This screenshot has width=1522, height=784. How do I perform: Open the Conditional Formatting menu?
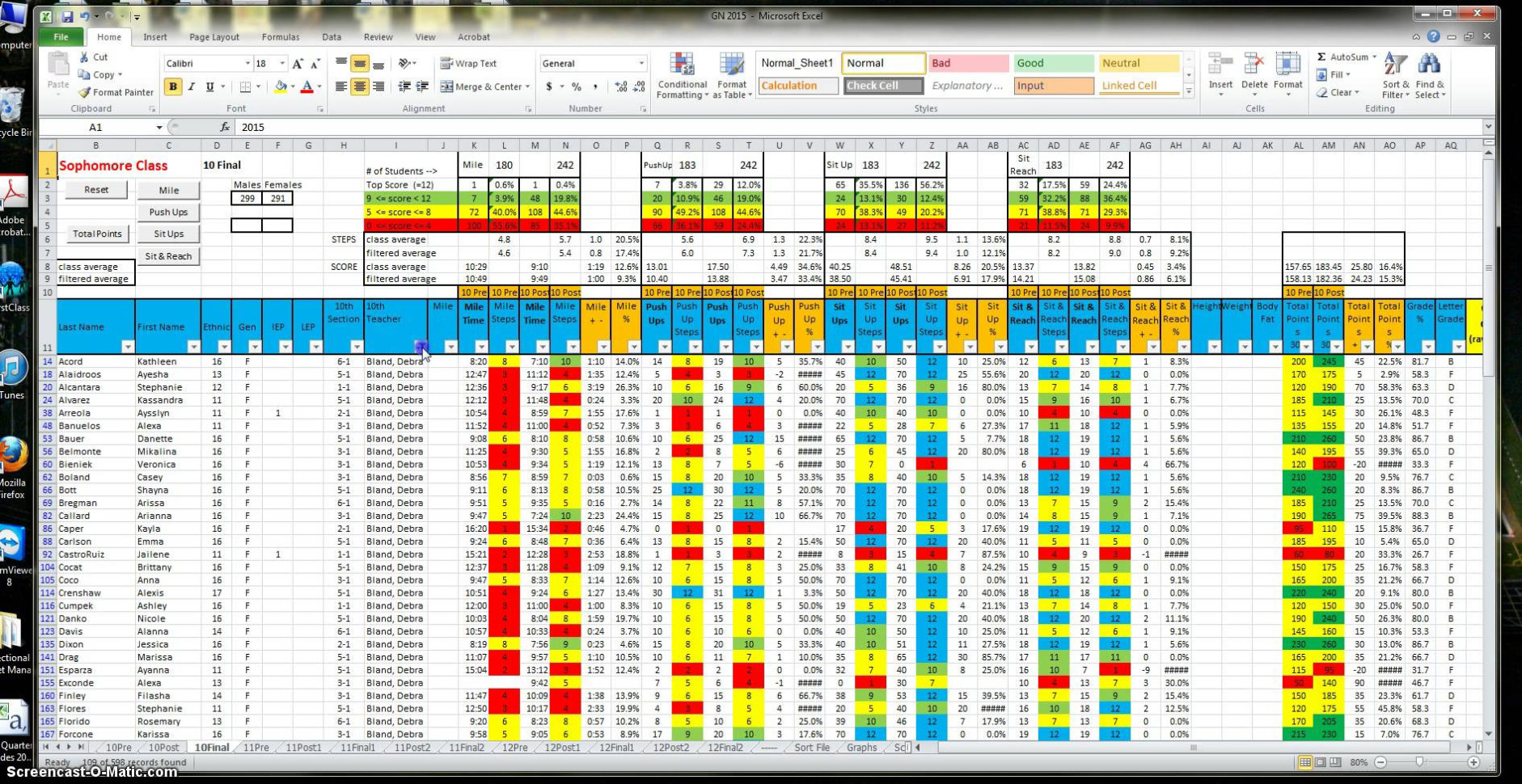[681, 77]
